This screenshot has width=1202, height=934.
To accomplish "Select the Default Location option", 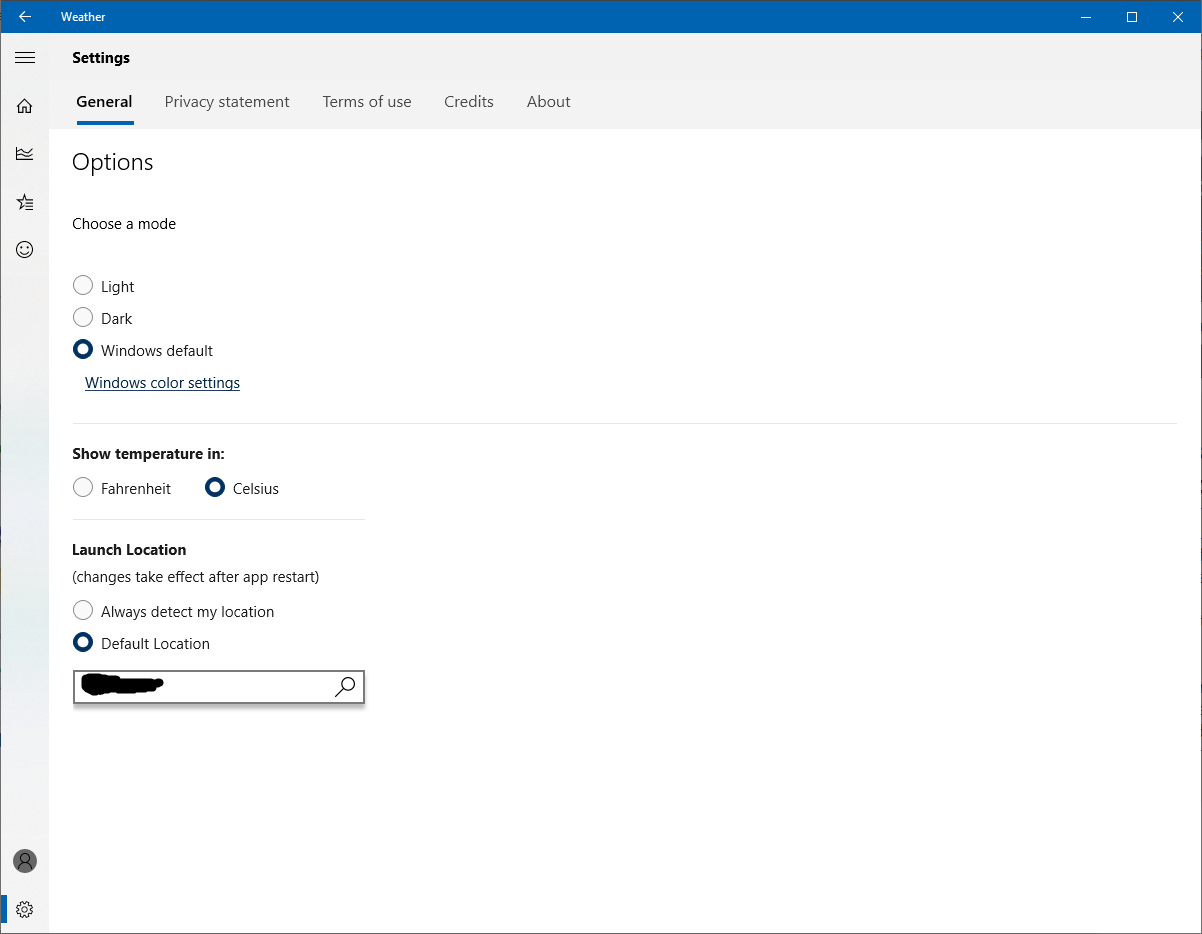I will click(82, 642).
